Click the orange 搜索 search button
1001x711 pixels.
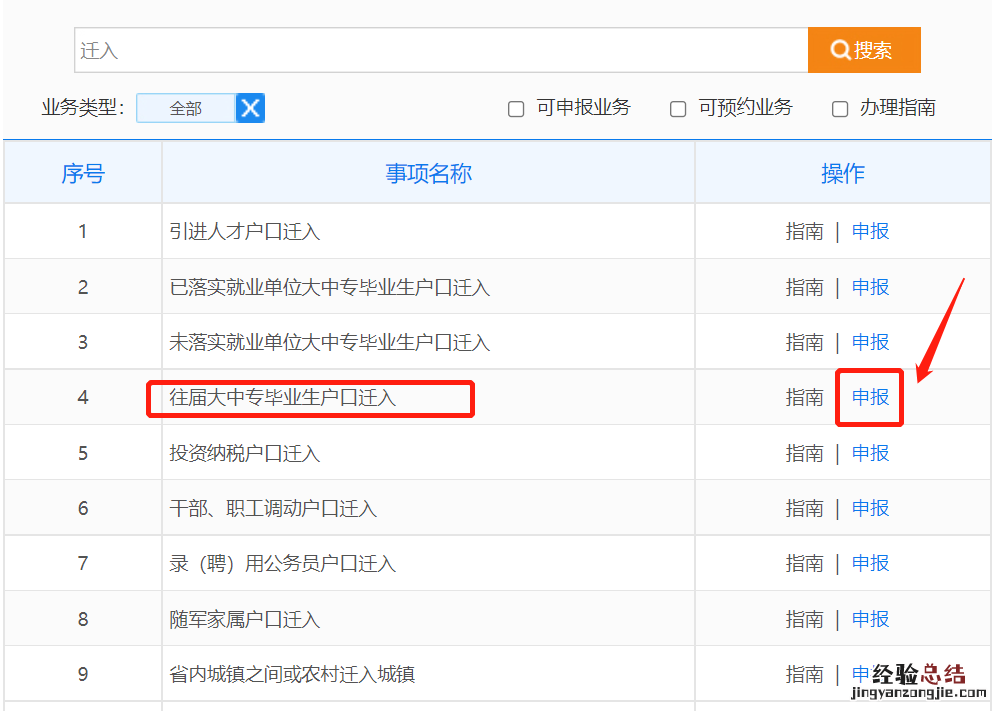863,50
